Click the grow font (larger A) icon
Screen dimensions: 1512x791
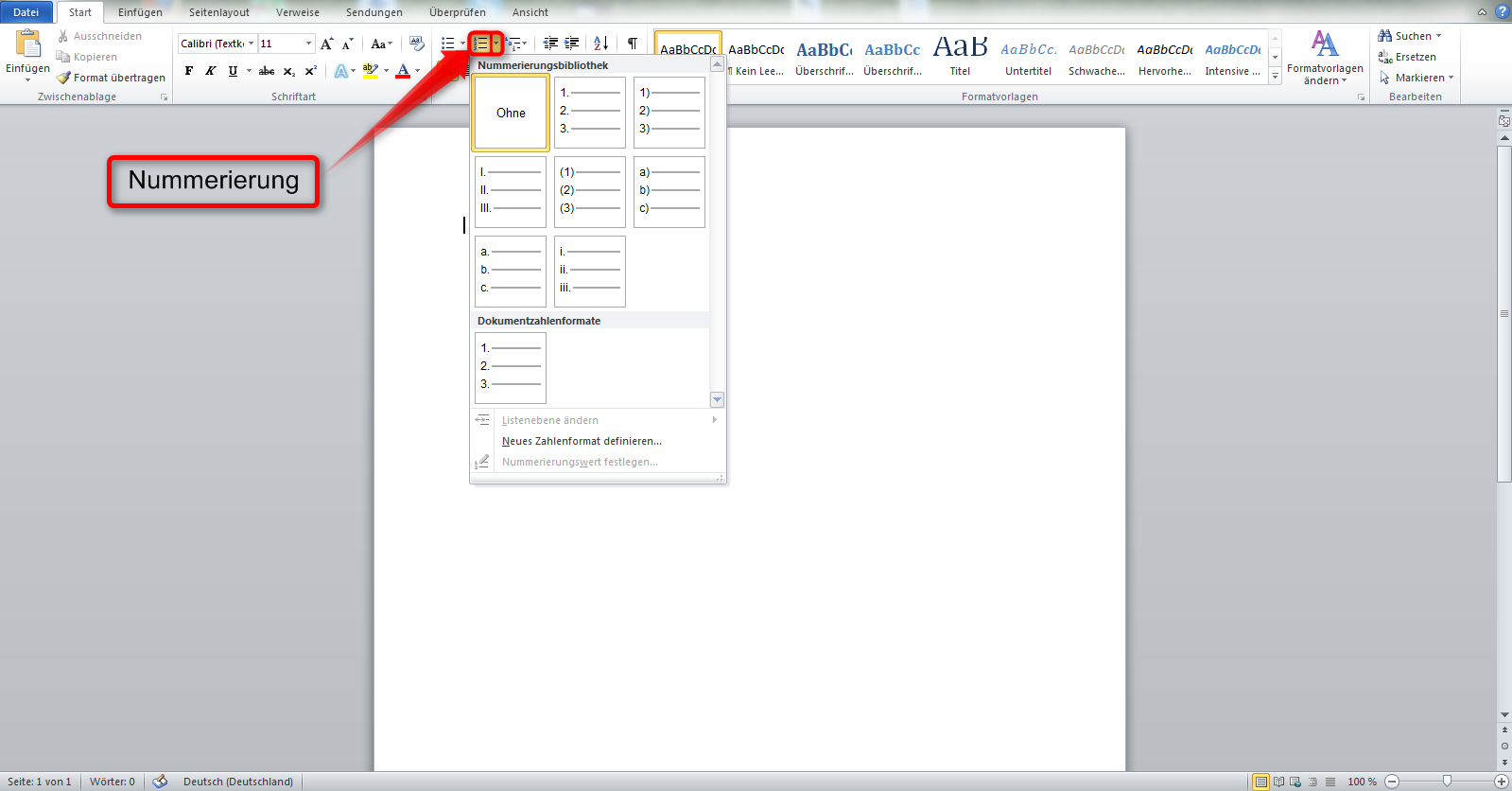pos(327,44)
